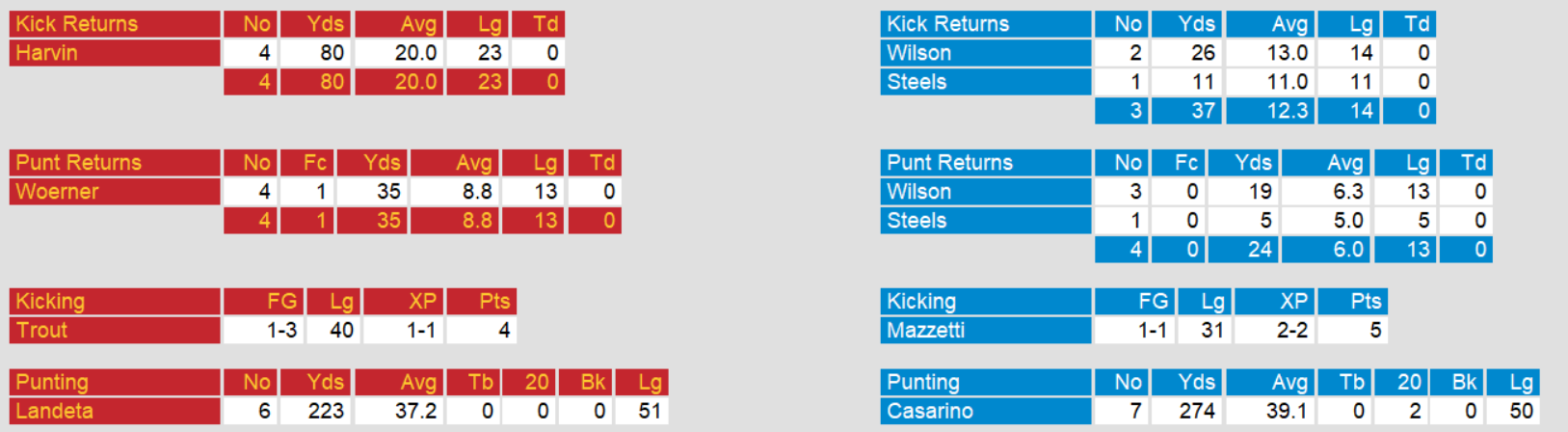The height and width of the screenshot is (432, 1568).
Task: Click punter Landeta's name
Action: click(x=54, y=412)
